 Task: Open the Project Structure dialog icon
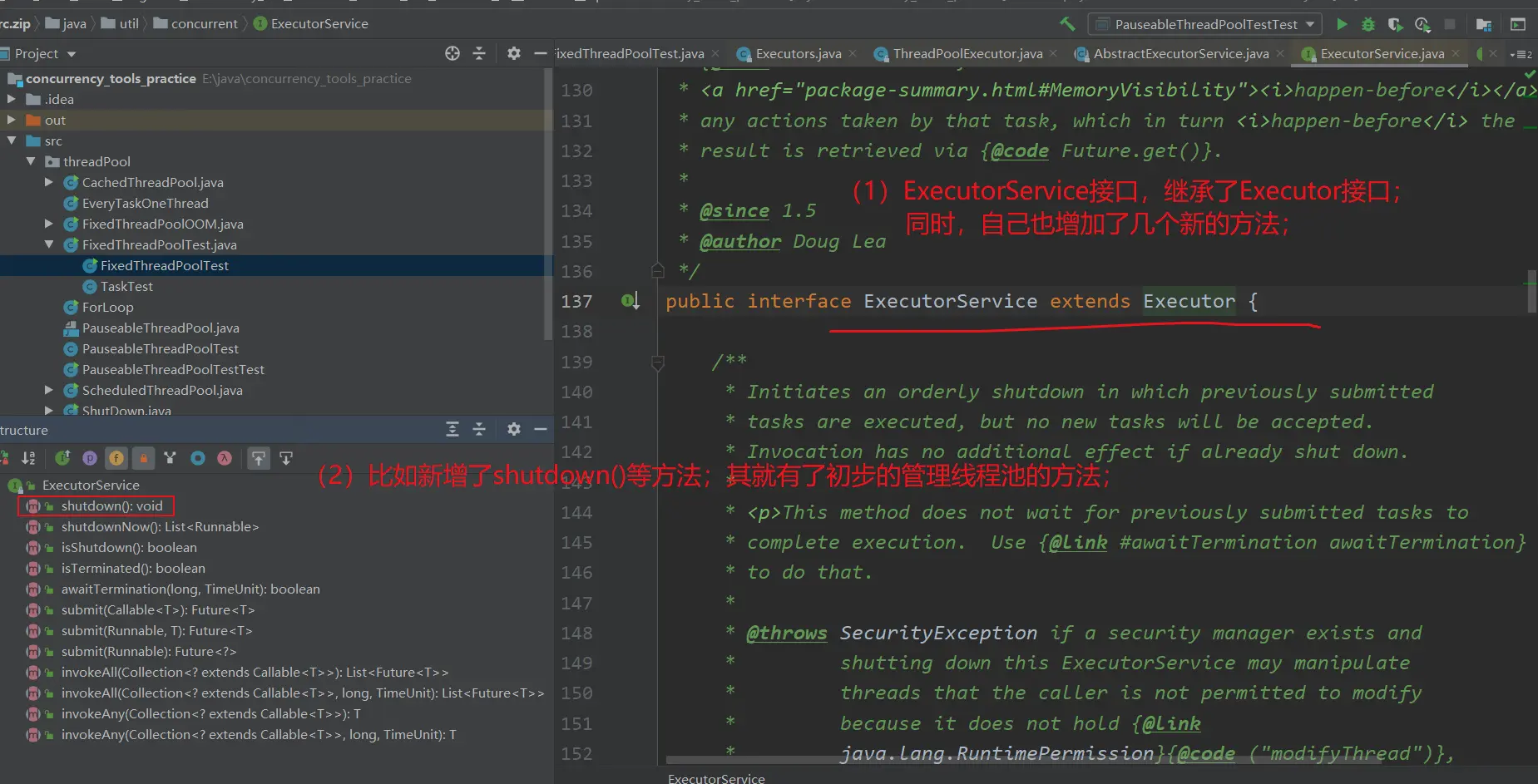pos(1483,24)
